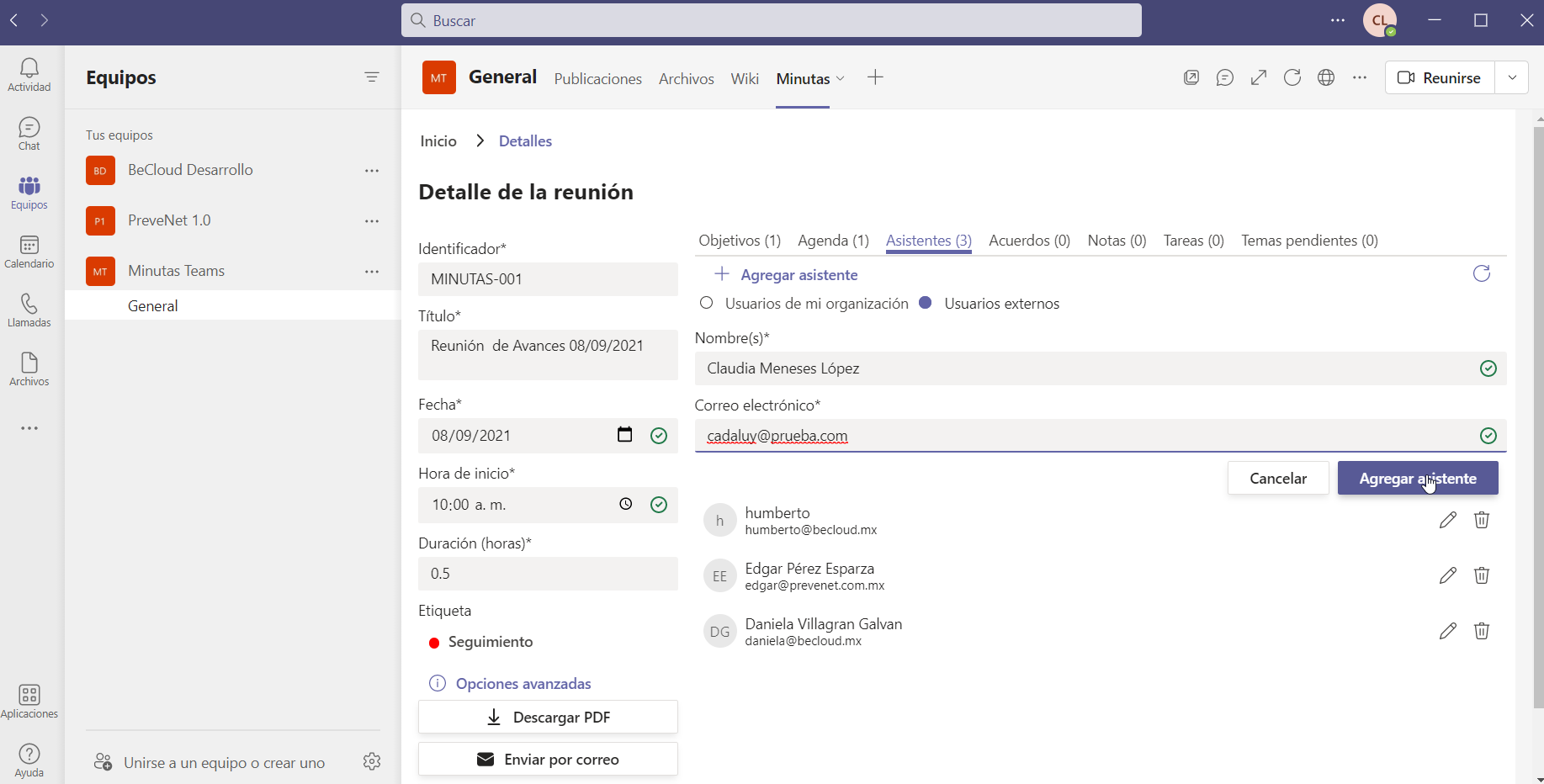This screenshot has height=784, width=1544.
Task: Open Chat in the sidebar
Action: (29, 134)
